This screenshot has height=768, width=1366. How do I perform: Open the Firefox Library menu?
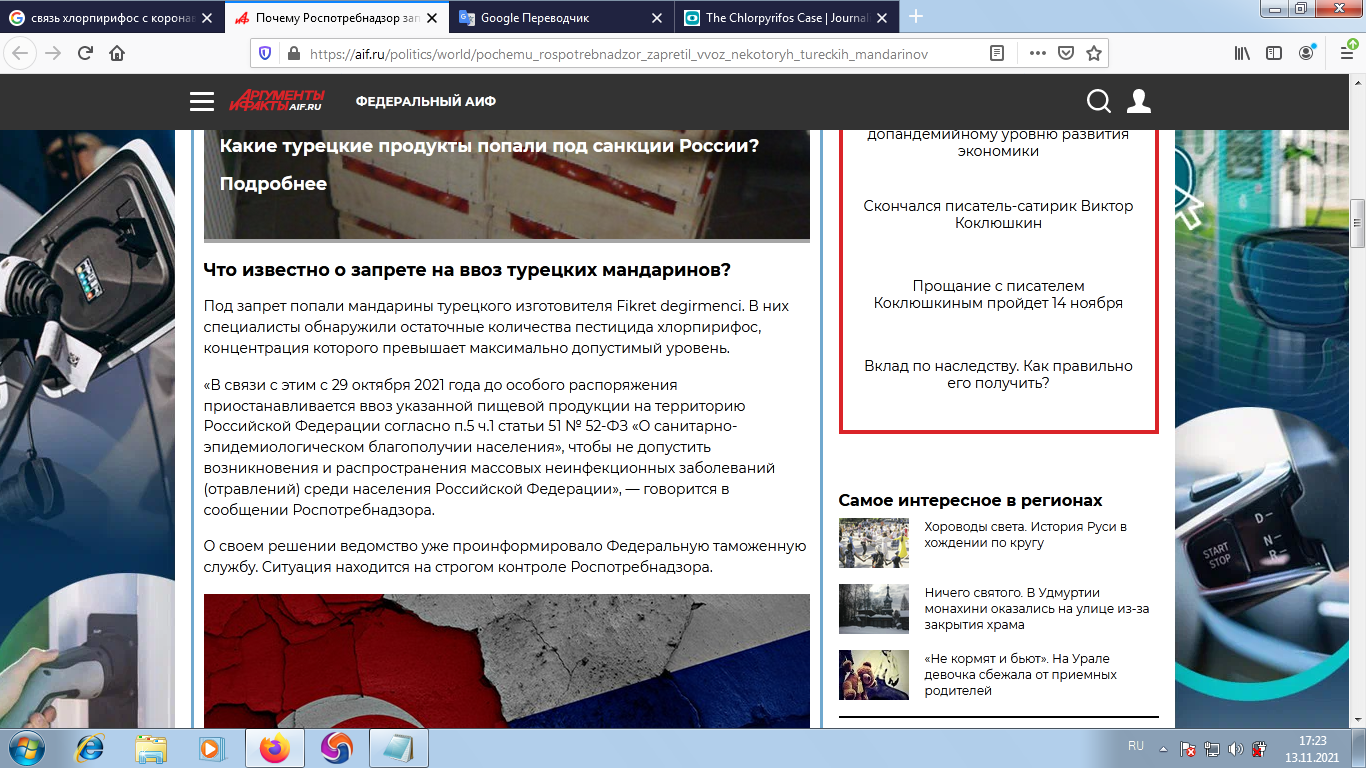[1242, 53]
